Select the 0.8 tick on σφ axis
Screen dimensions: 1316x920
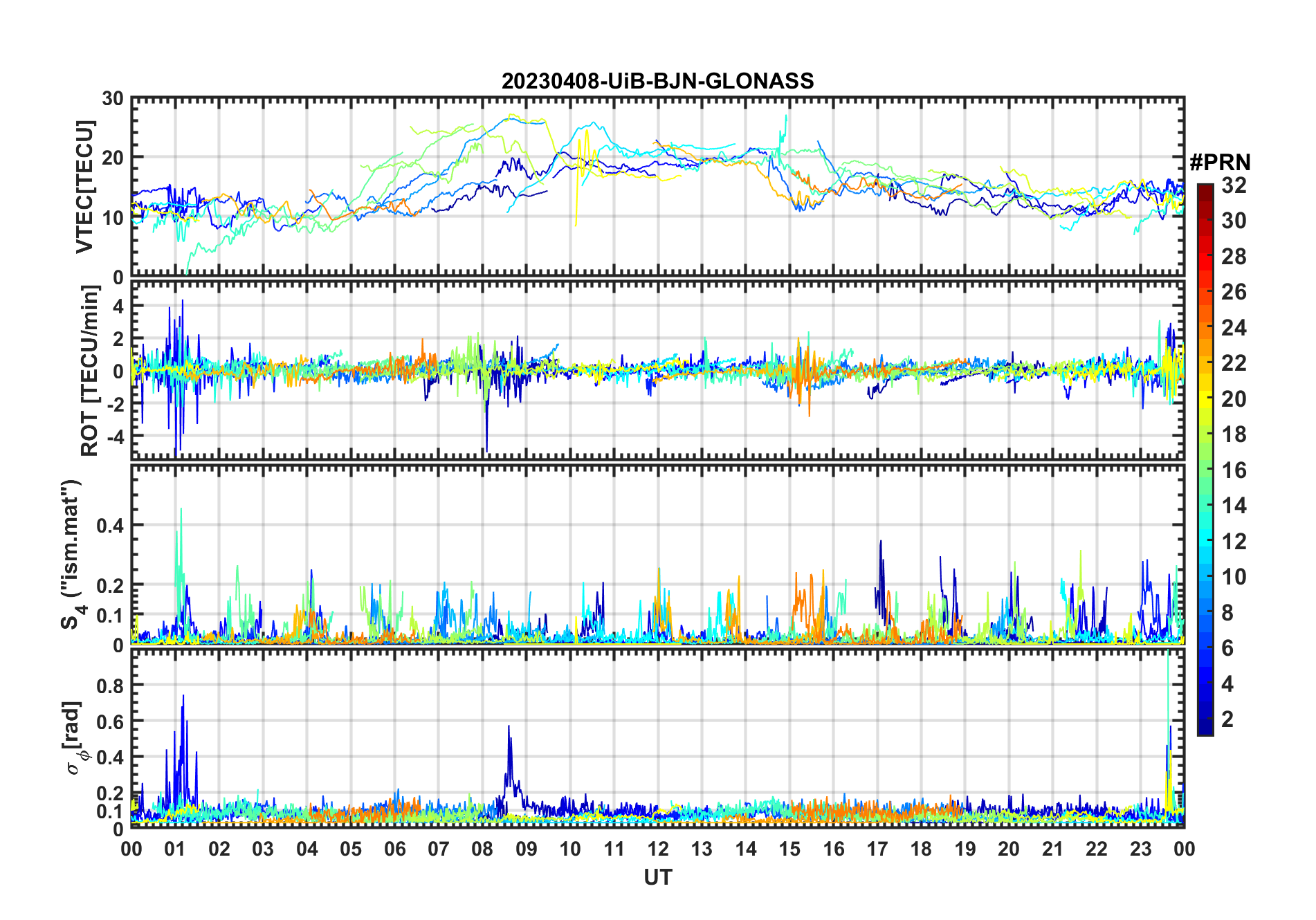(111, 686)
